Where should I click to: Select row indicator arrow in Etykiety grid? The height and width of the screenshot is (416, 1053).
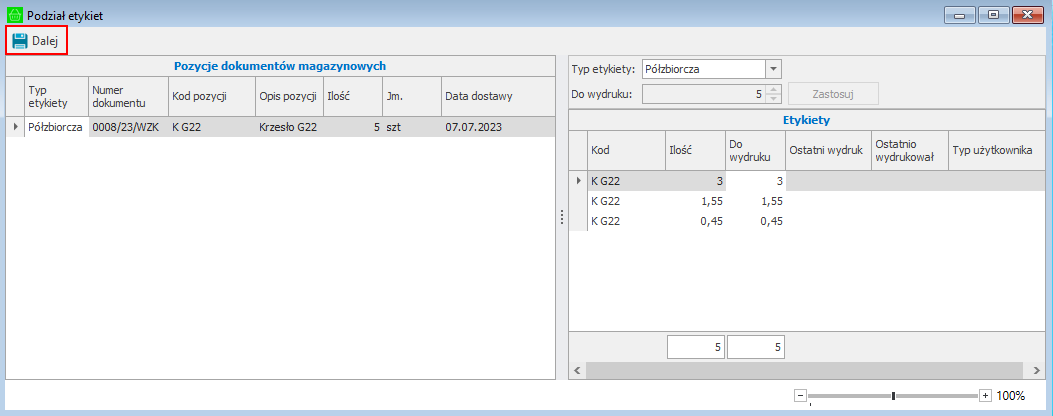[578, 181]
